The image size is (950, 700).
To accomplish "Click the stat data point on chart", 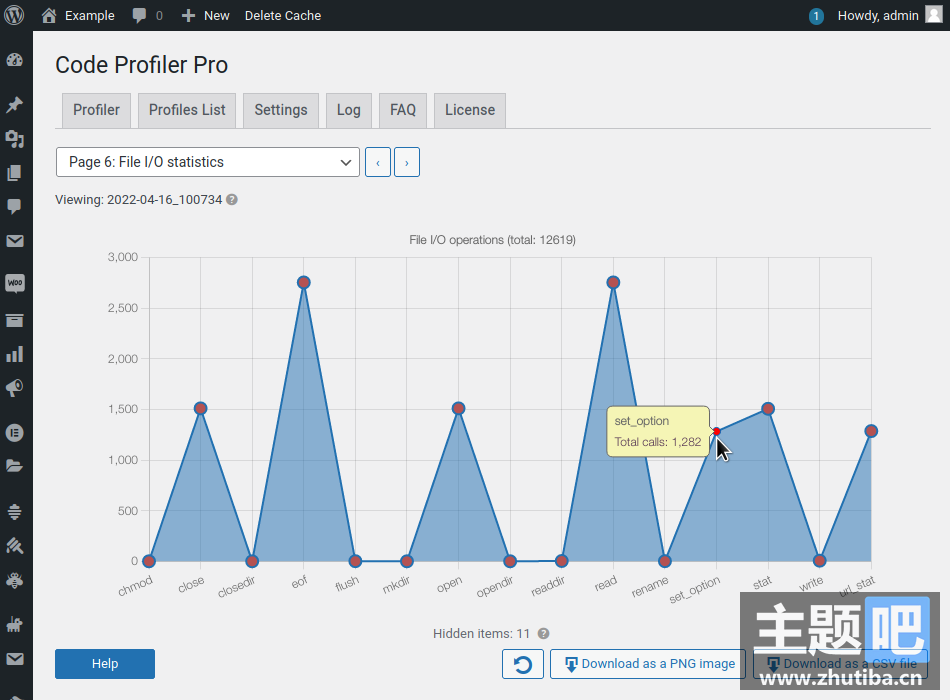I will click(x=768, y=409).
